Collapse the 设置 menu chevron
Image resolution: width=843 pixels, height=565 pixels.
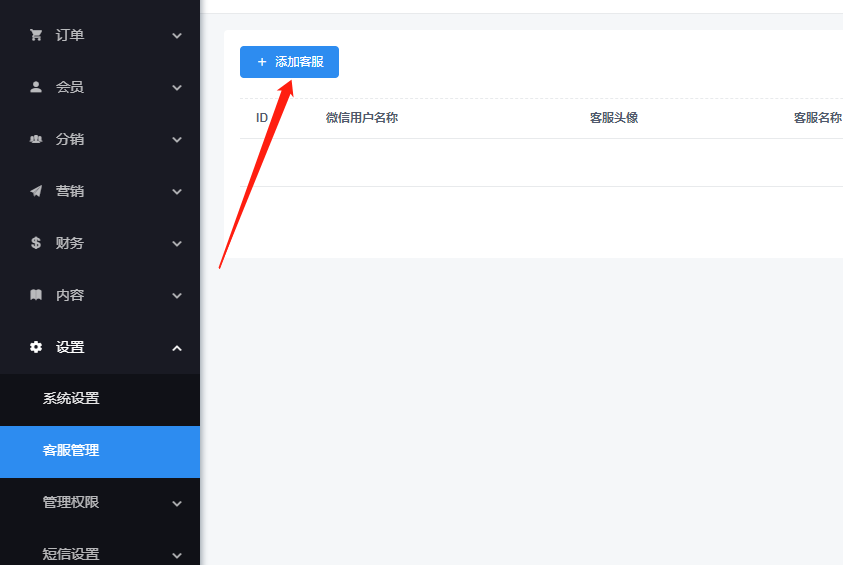point(177,348)
